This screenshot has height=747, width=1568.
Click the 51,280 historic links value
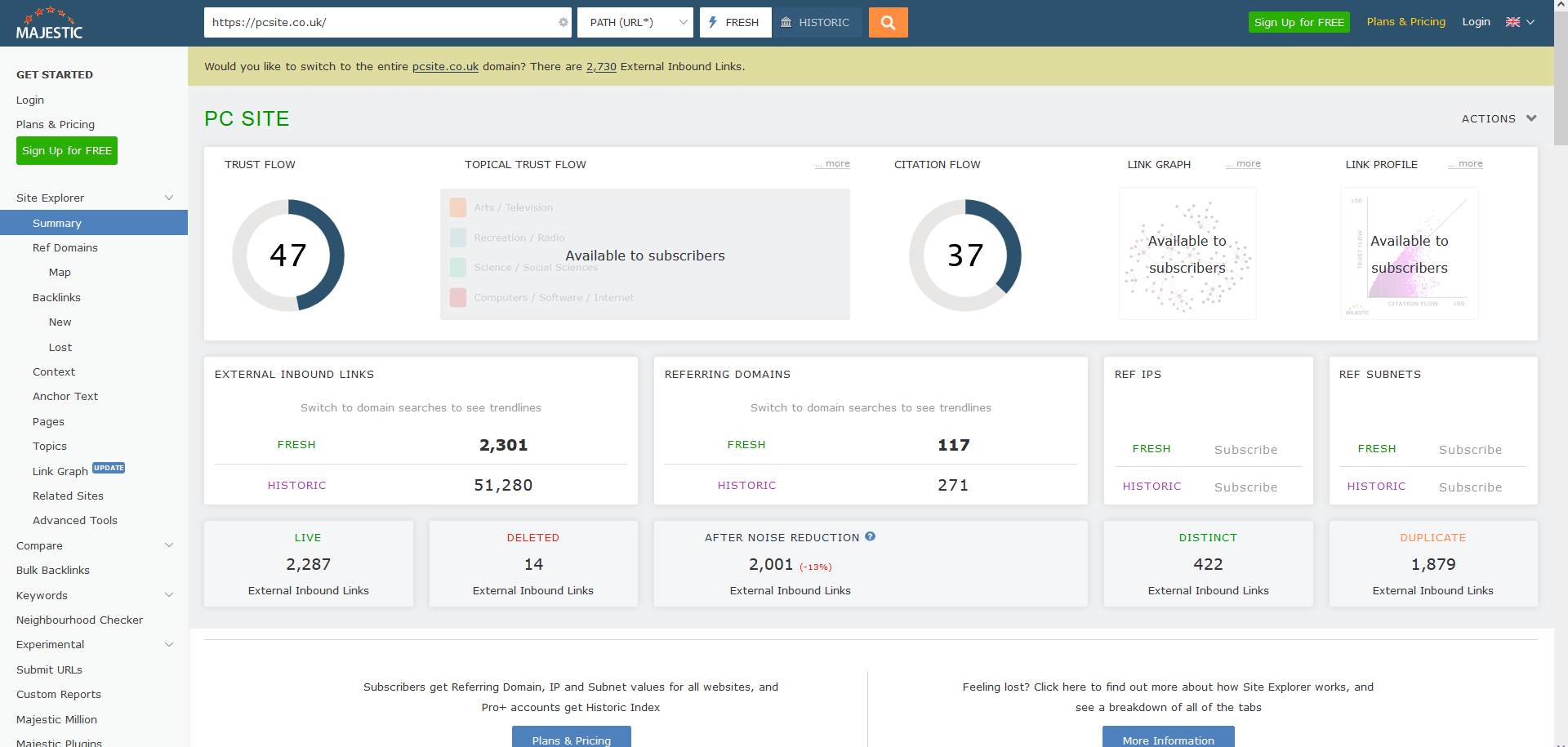[x=503, y=485]
